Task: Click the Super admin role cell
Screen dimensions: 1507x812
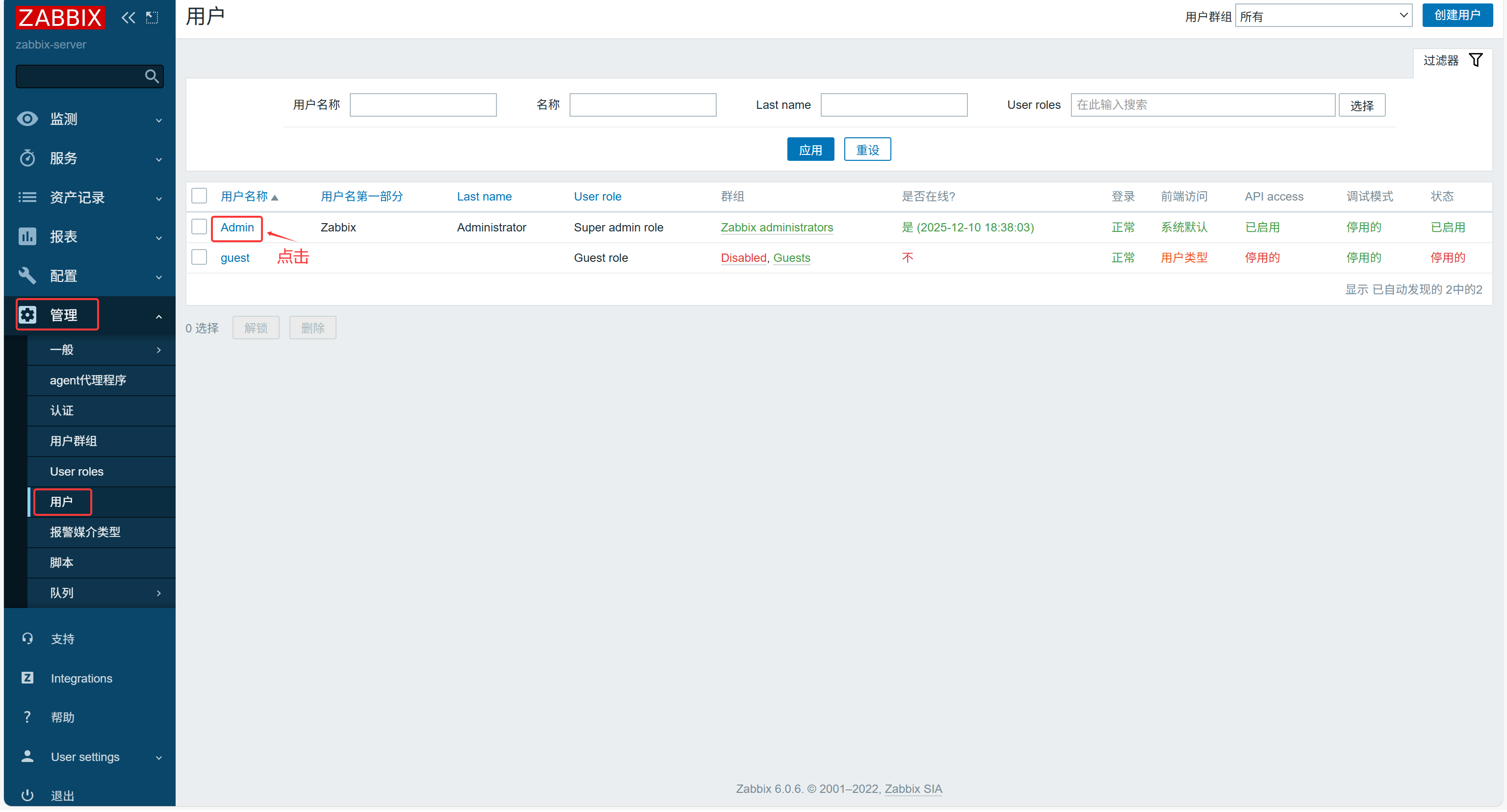Action: click(x=619, y=228)
